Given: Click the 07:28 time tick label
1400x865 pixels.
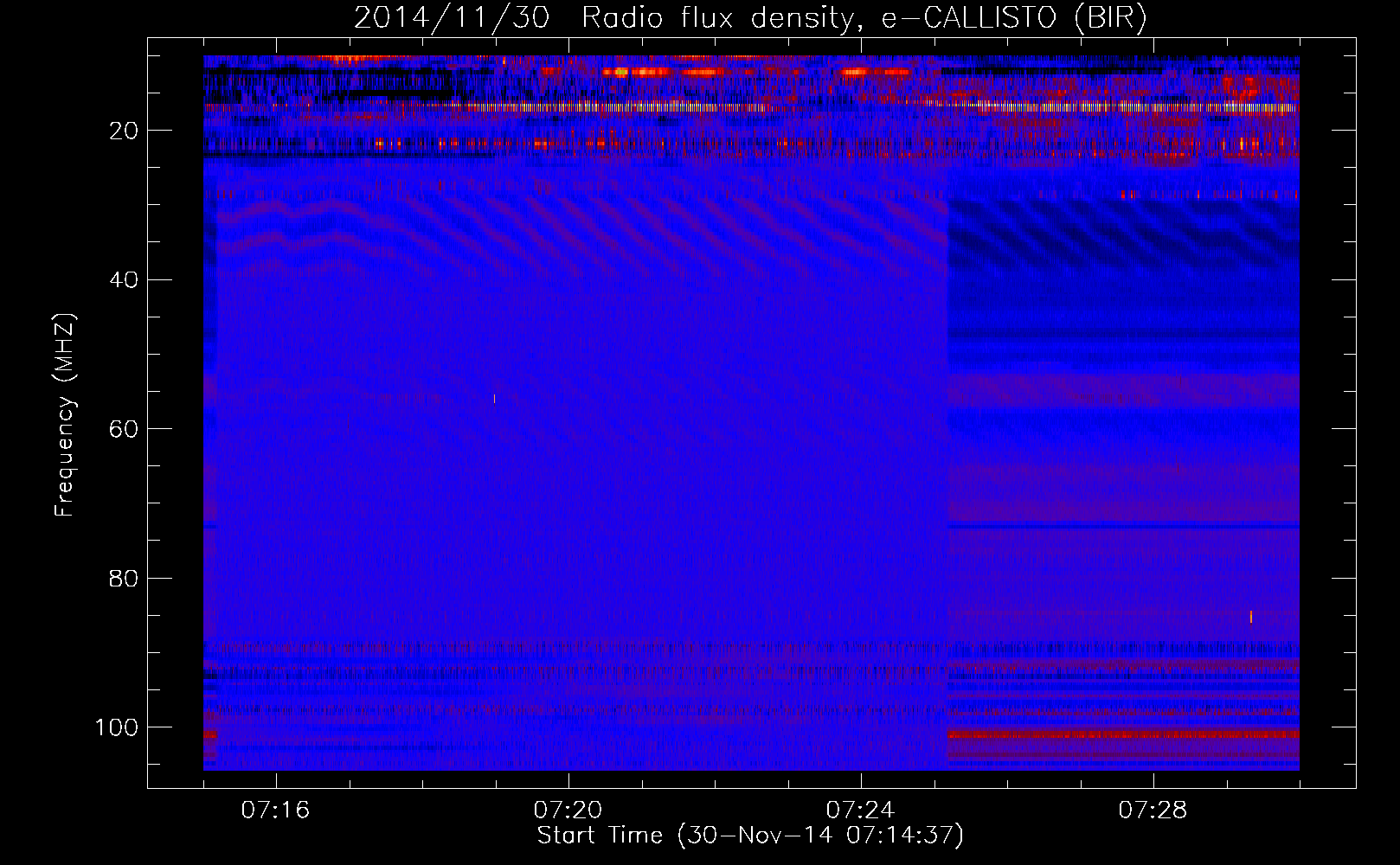Looking at the screenshot, I should pos(1153,810).
